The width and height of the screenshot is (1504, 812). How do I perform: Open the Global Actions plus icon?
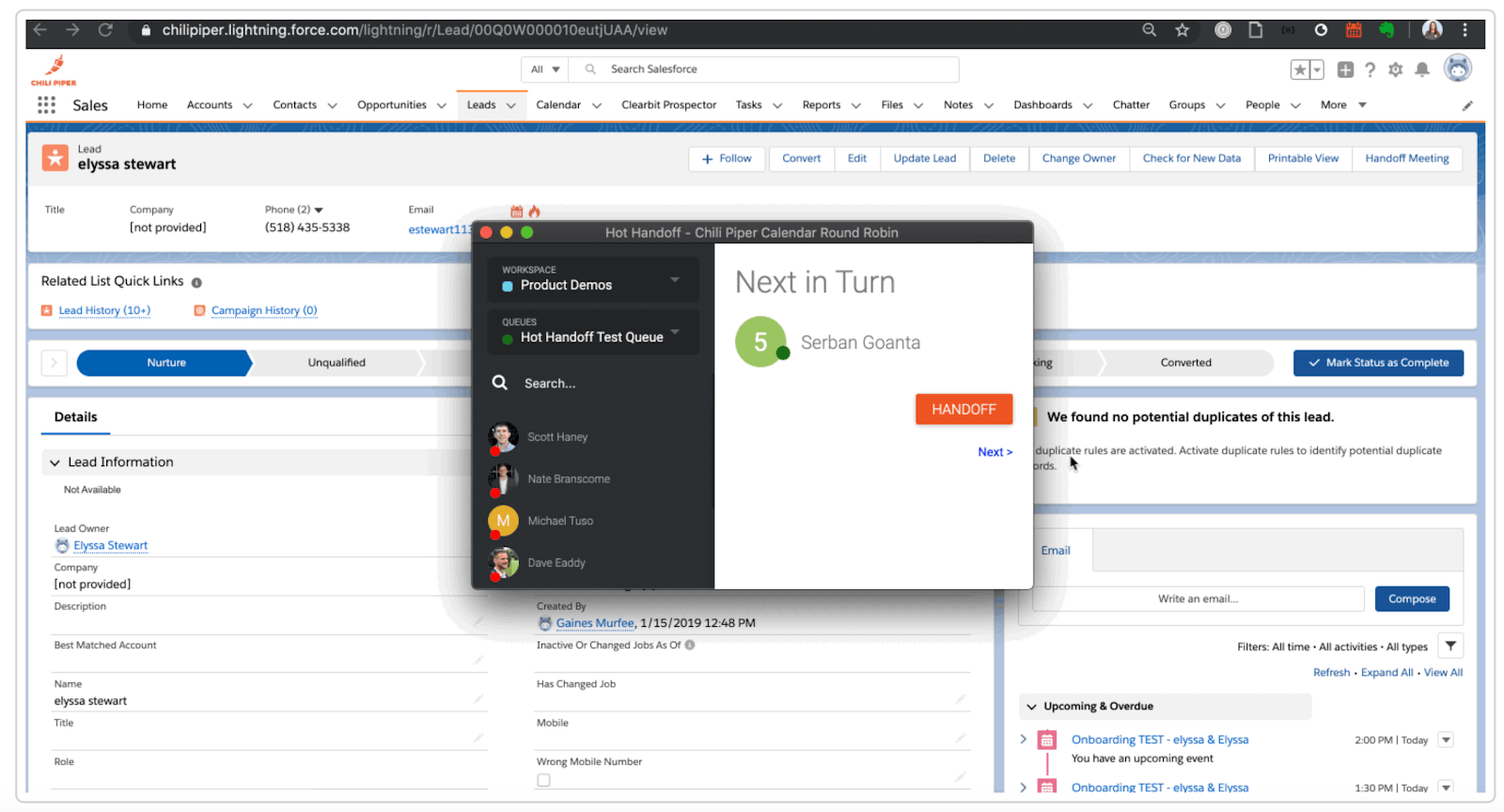1345,70
